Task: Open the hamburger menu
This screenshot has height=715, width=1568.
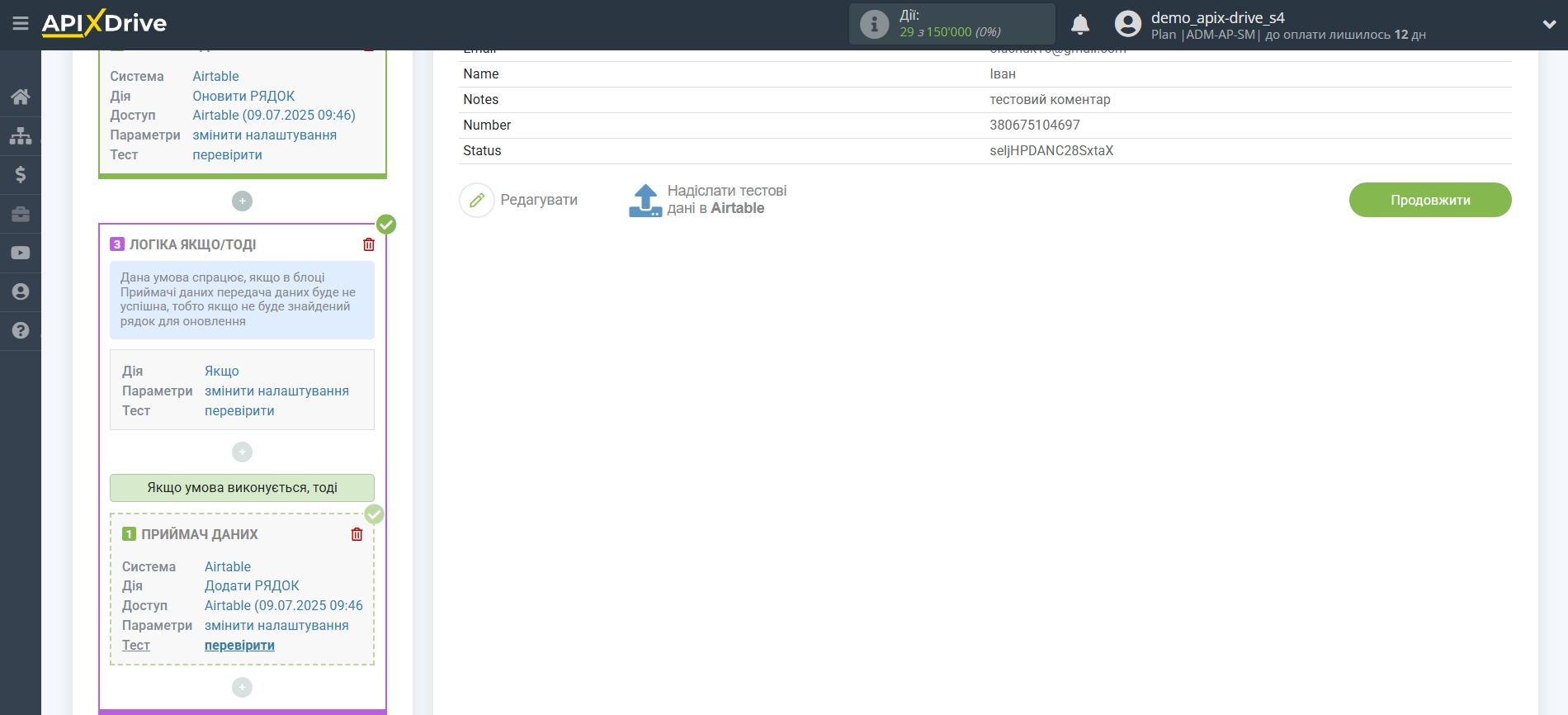Action: [x=21, y=24]
